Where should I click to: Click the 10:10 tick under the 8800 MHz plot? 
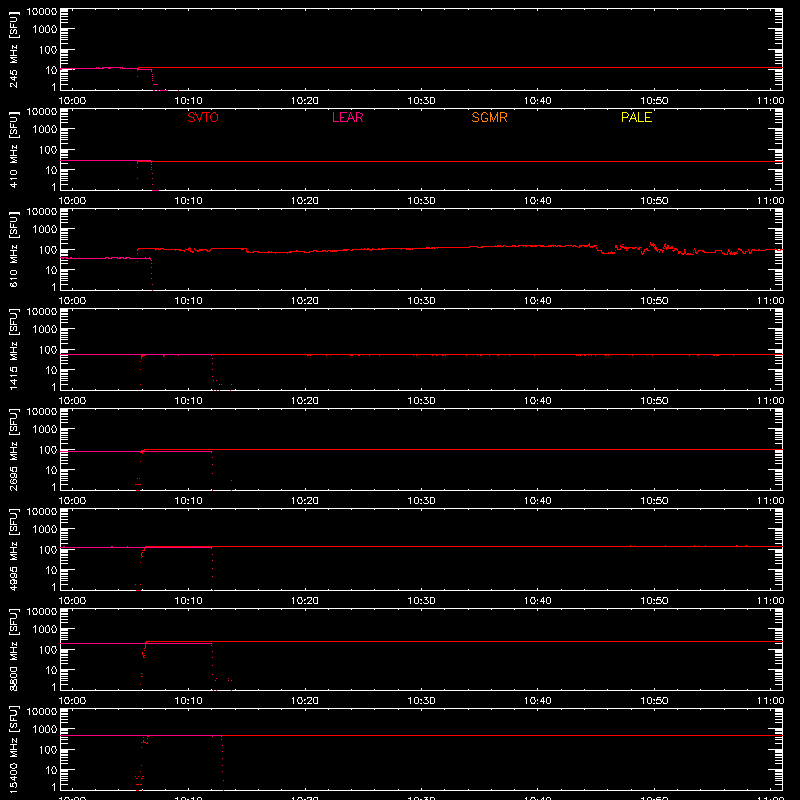[x=188, y=701]
